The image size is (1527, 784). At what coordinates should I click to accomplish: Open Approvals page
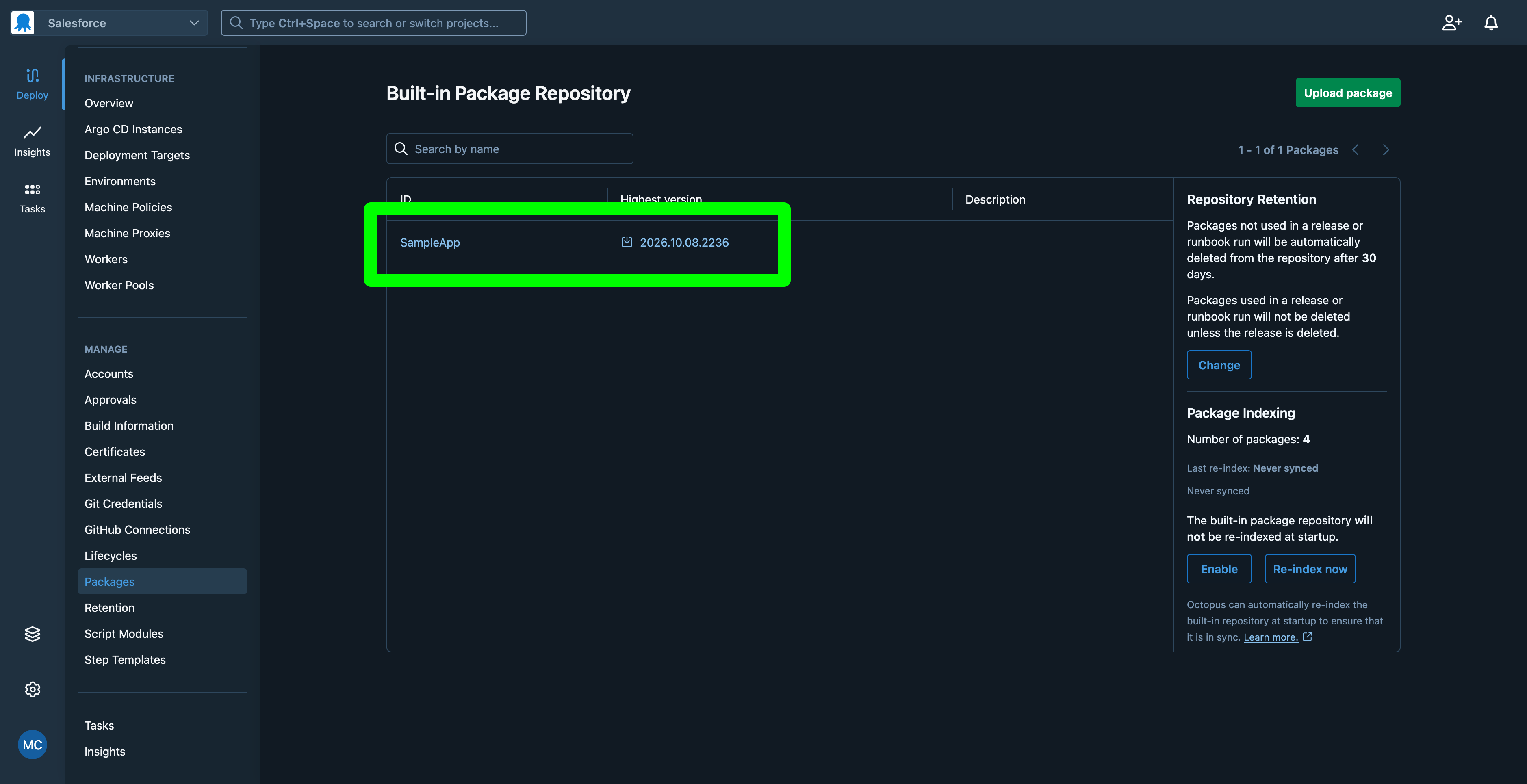110,400
